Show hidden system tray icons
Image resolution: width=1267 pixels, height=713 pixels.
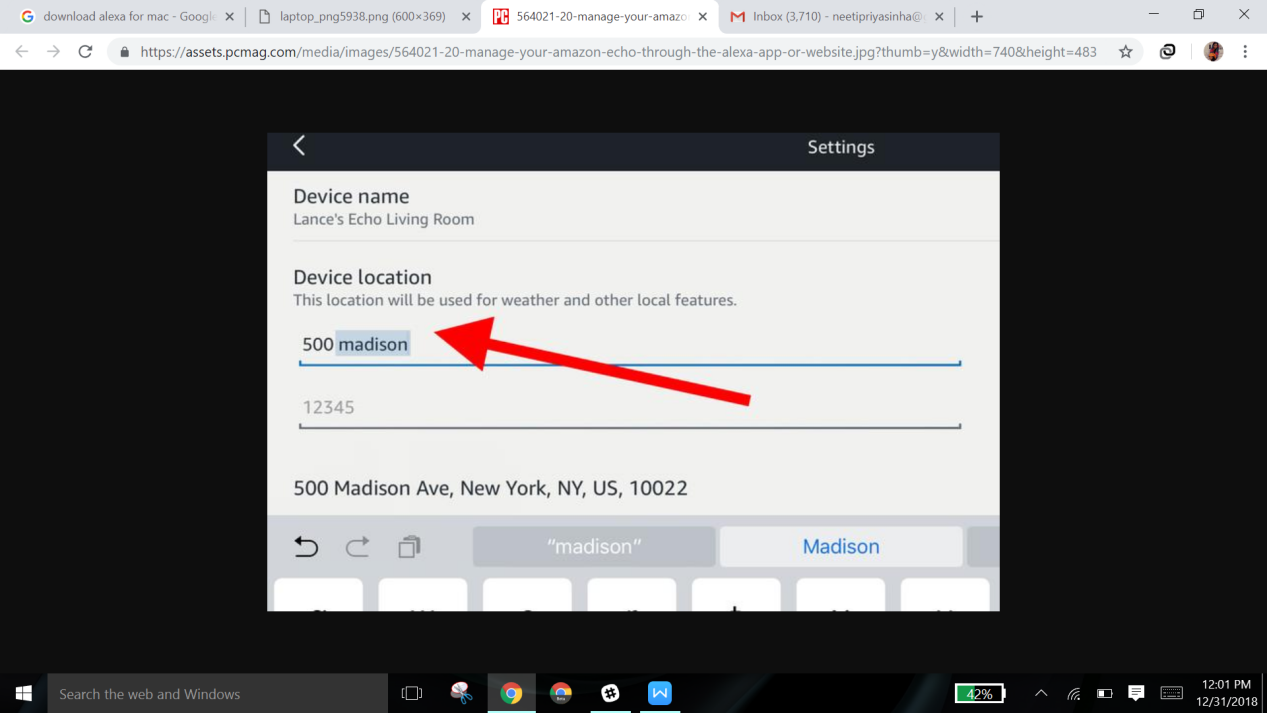tap(1041, 693)
